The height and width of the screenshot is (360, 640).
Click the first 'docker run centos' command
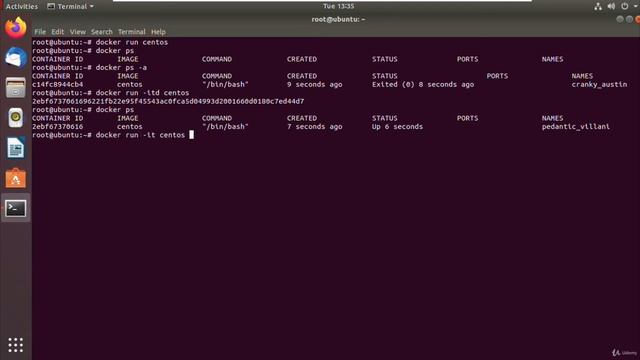(x=132, y=42)
